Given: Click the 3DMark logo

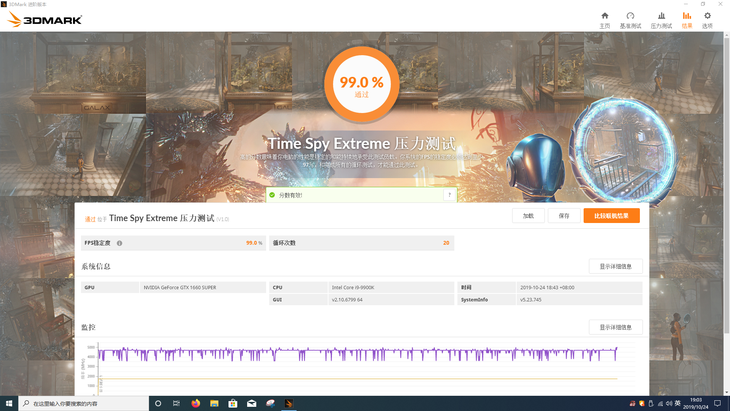Looking at the screenshot, I should coord(45,20).
